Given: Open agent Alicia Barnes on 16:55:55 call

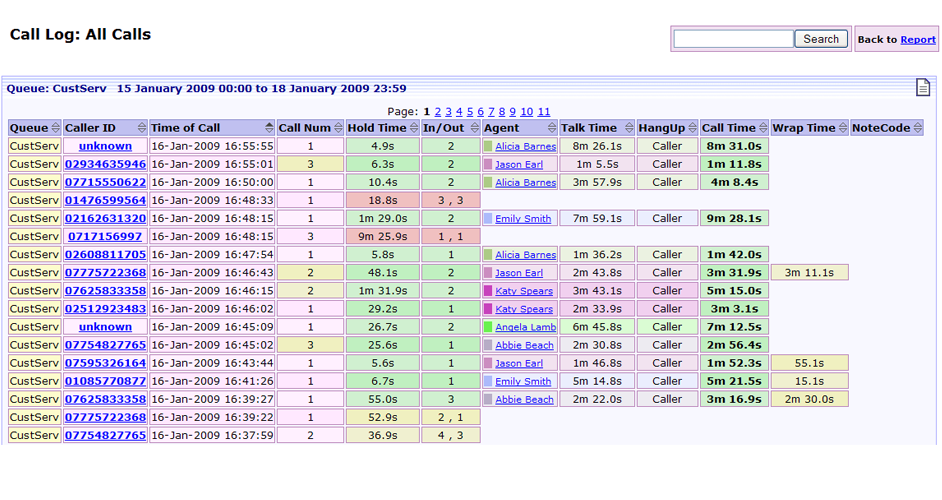Looking at the screenshot, I should [x=526, y=146].
